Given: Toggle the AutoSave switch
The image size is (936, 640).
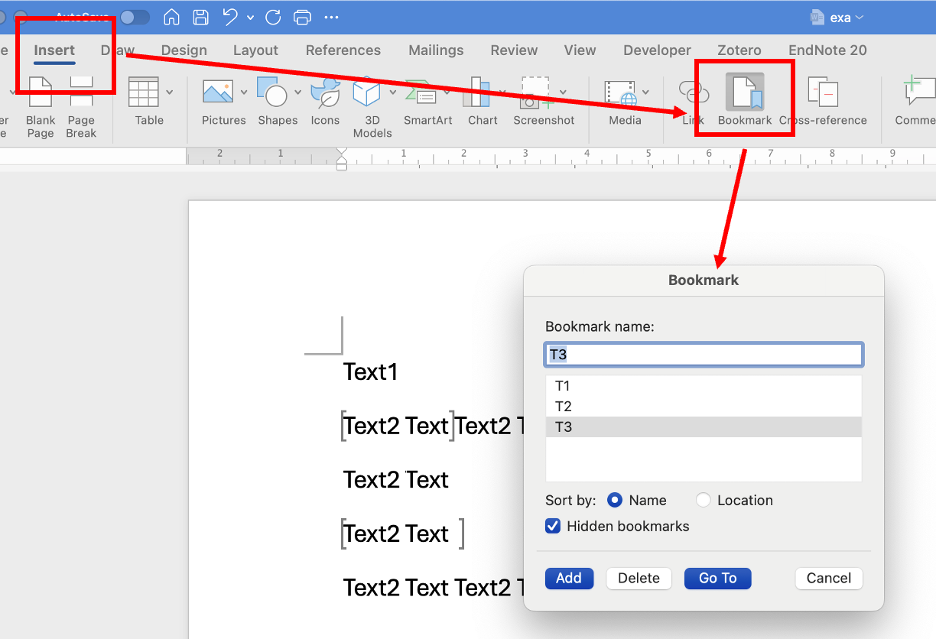Looking at the screenshot, I should tap(134, 17).
